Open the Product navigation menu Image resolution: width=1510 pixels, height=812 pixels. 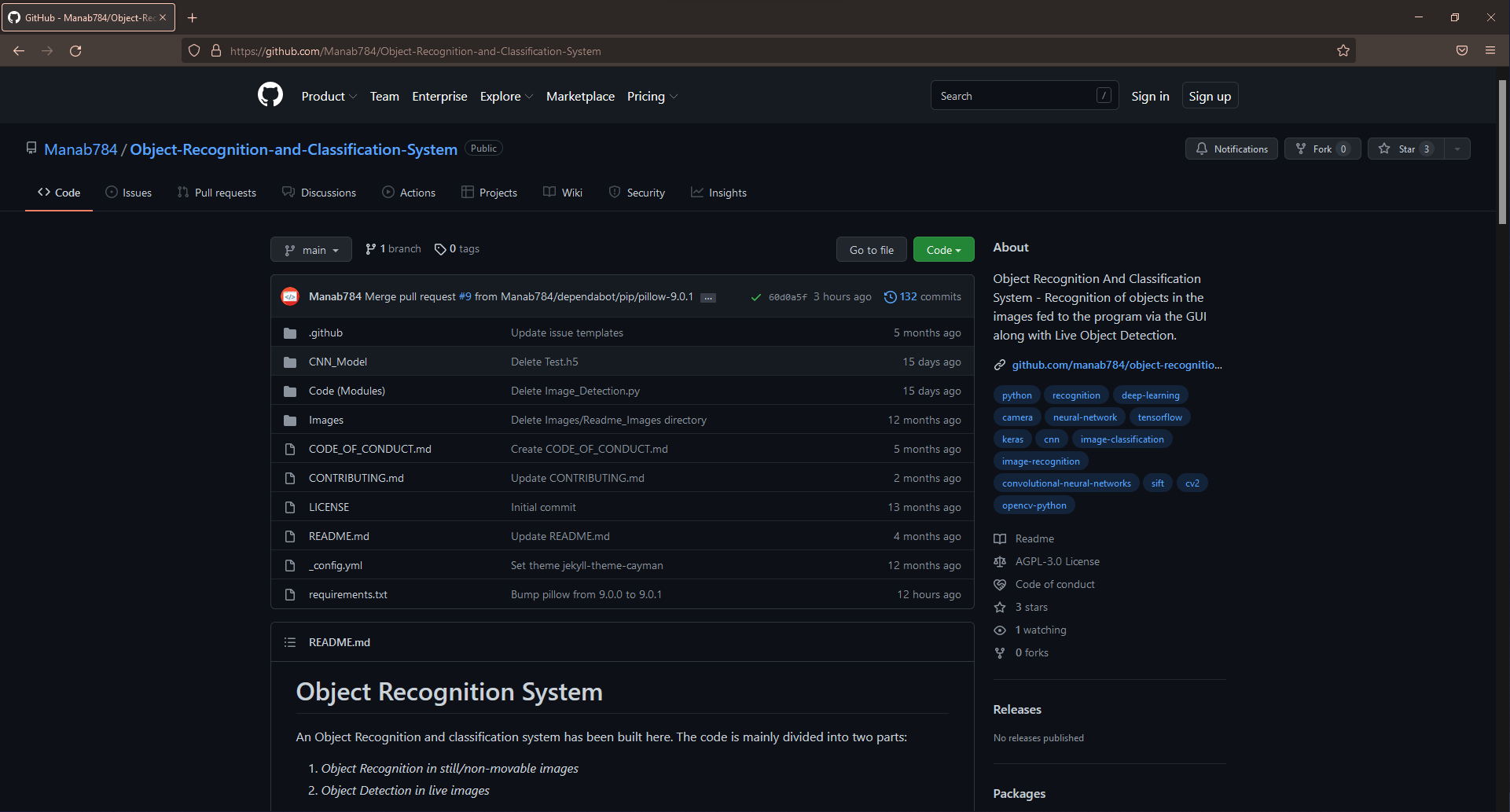click(x=329, y=96)
